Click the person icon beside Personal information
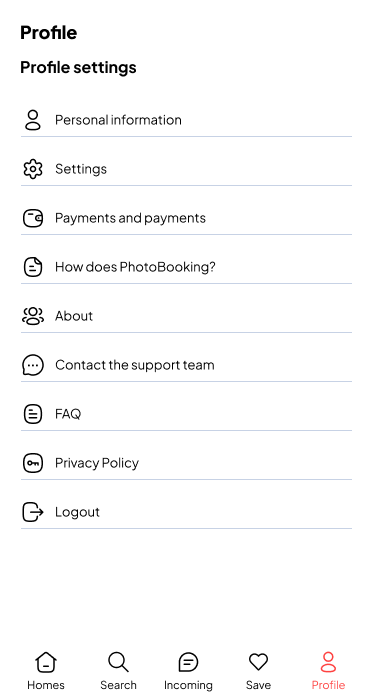Screen dimensions: 372x700 click(33, 120)
